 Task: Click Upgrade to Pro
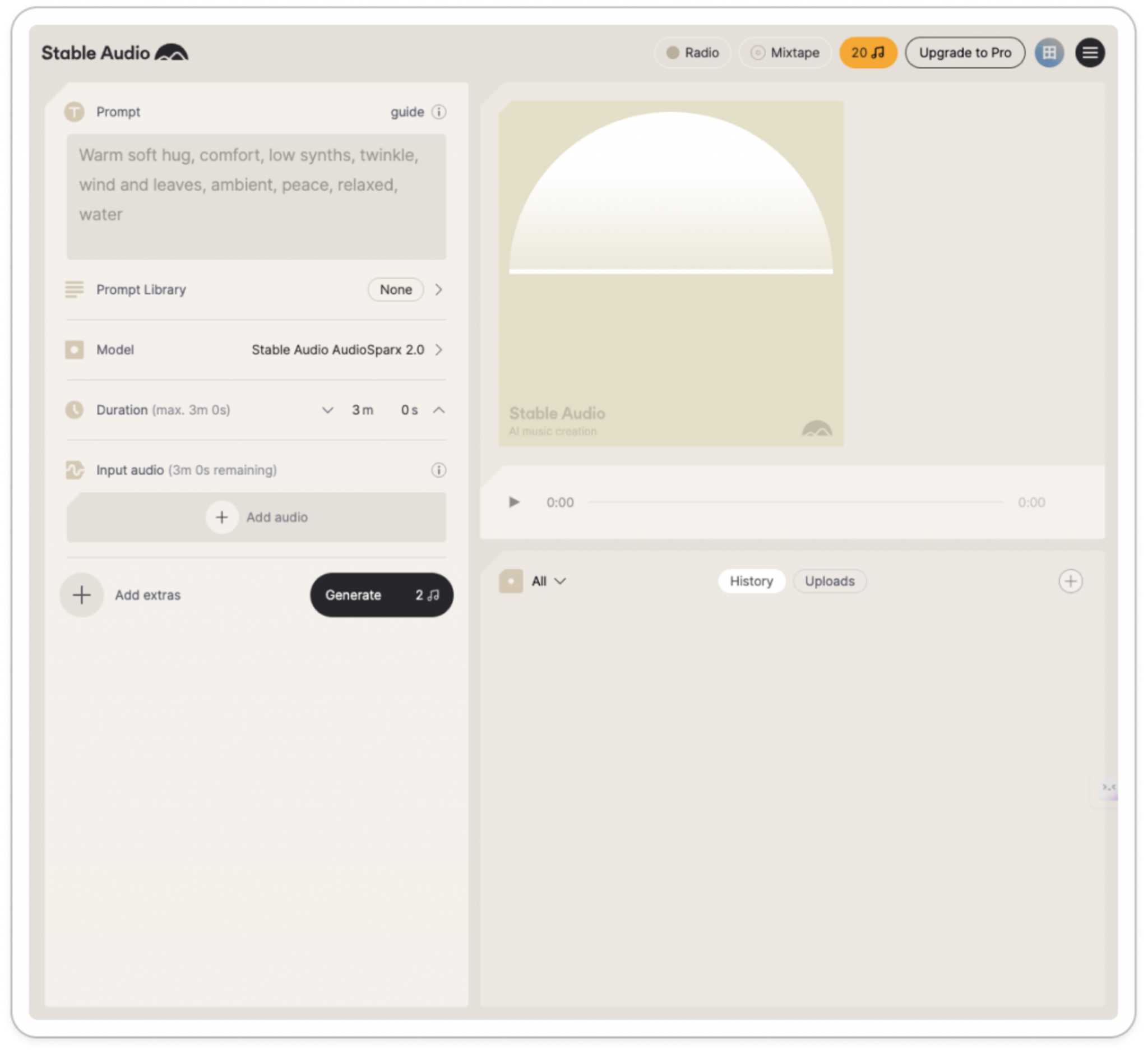[x=965, y=52]
